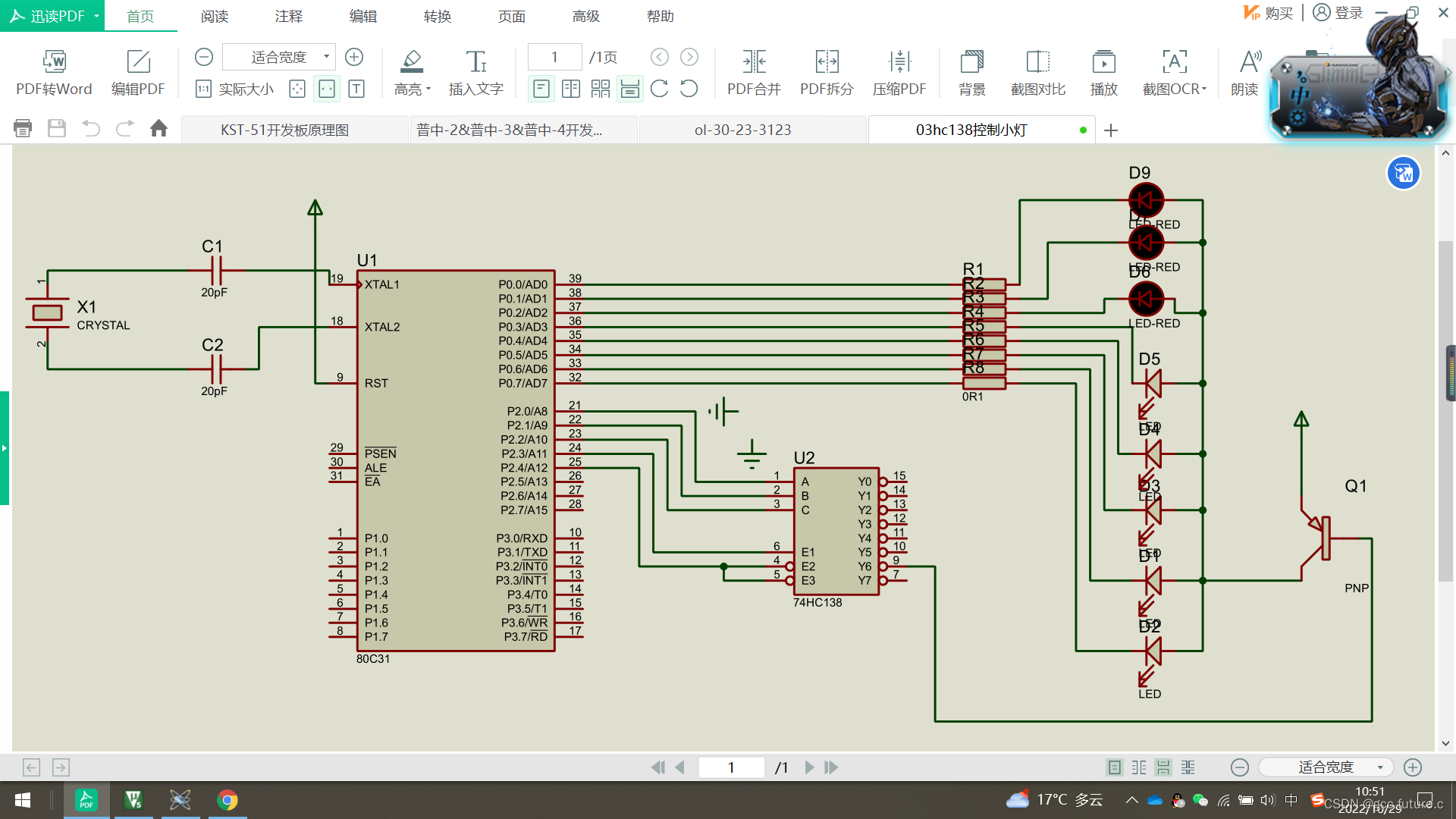Screen dimensions: 1456x819
Task: Open the 编辑PDF editing tool
Action: pos(138,73)
